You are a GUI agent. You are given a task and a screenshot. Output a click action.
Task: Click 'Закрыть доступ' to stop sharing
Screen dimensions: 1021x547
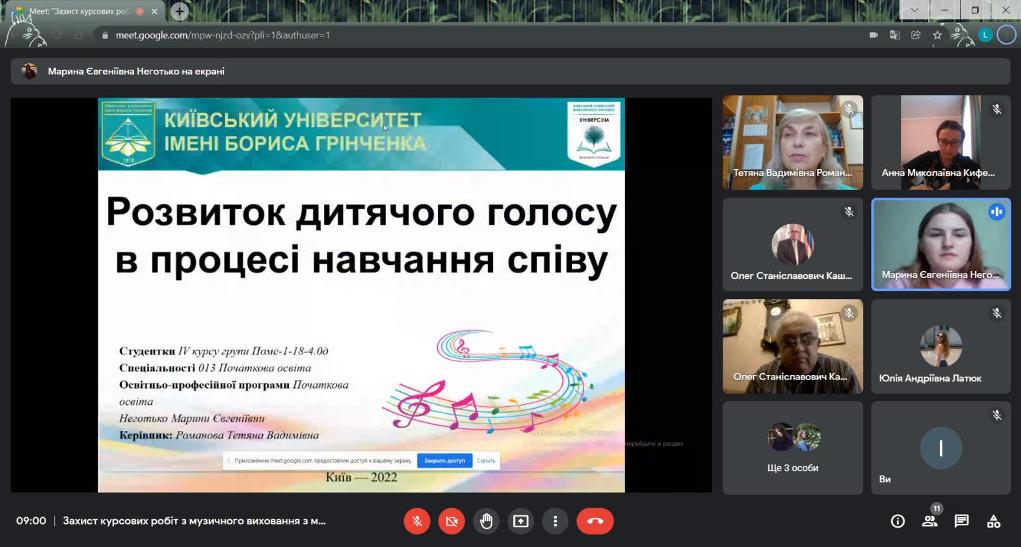(445, 460)
